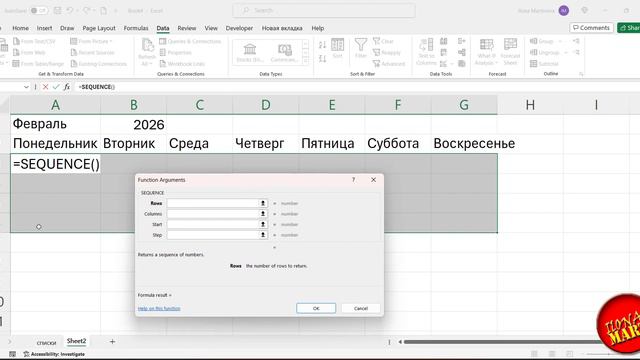Open the Outline group dialog launcher
Viewport: 640px width, 360px height.
click(x=581, y=74)
